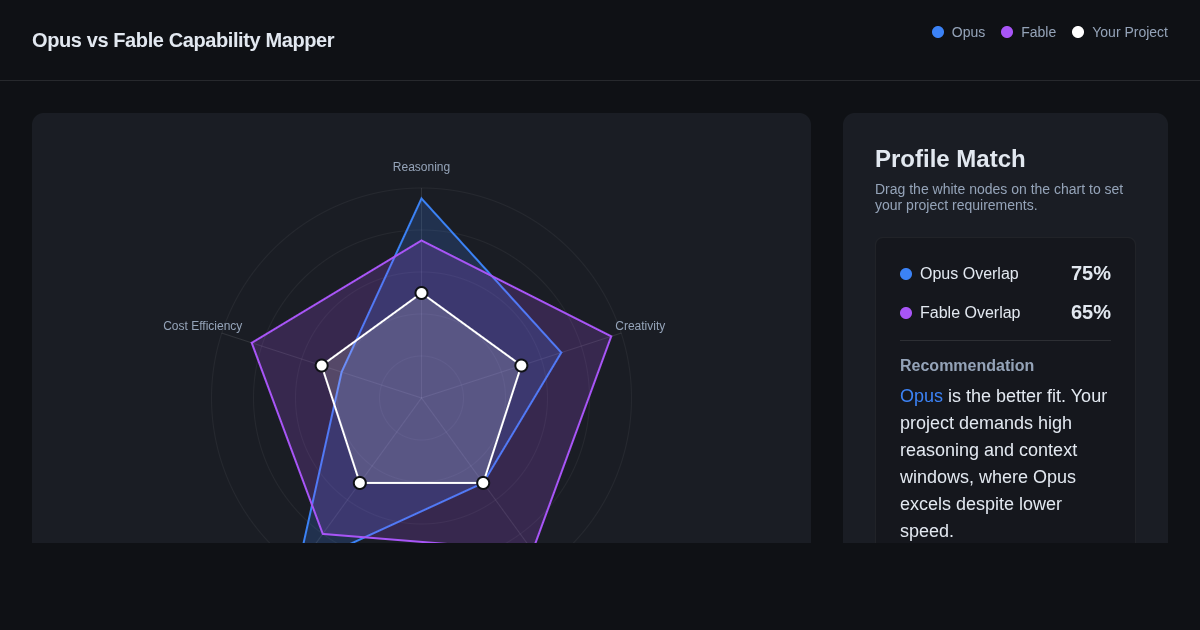This screenshot has height=630, width=1200.
Task: Click the Opus text in header legend
Action: point(968,32)
